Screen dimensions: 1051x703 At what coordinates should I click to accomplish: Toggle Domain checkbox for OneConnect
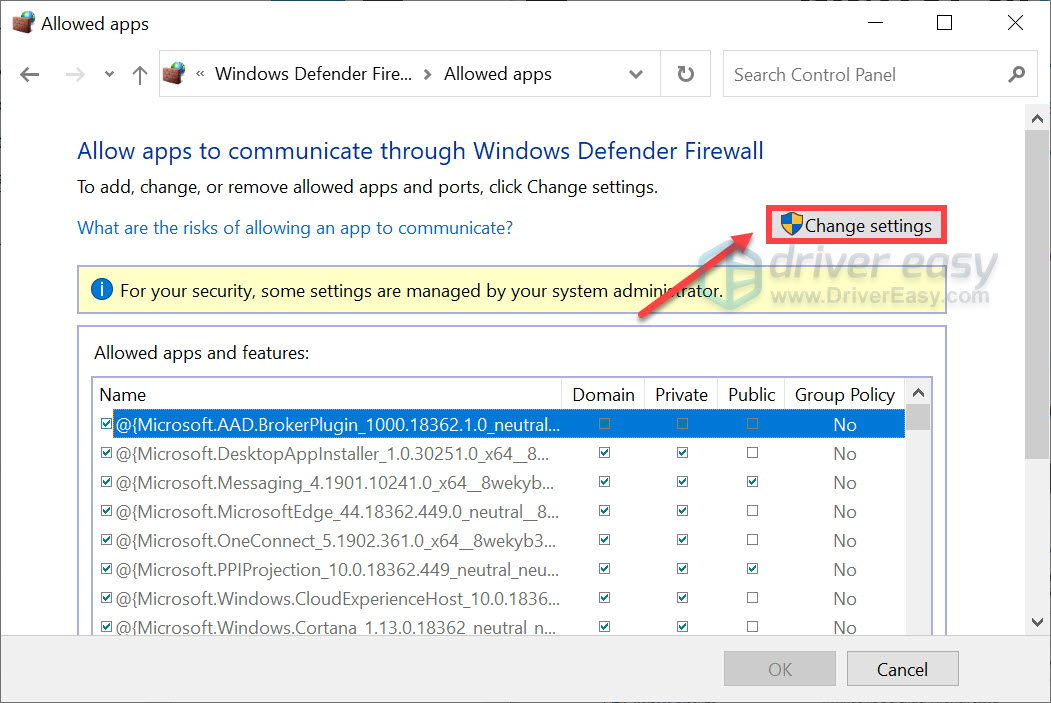[605, 539]
